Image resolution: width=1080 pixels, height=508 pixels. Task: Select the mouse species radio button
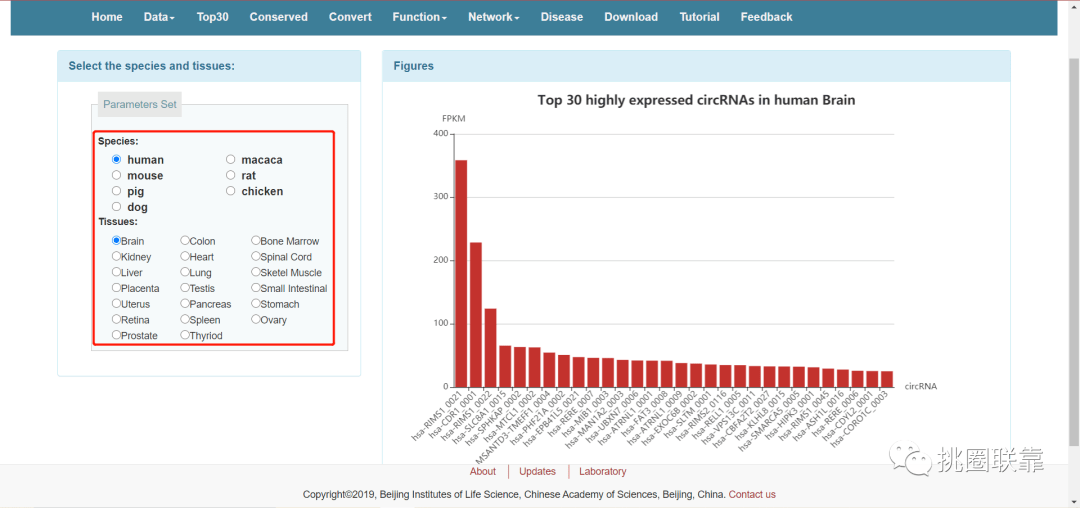click(x=116, y=176)
